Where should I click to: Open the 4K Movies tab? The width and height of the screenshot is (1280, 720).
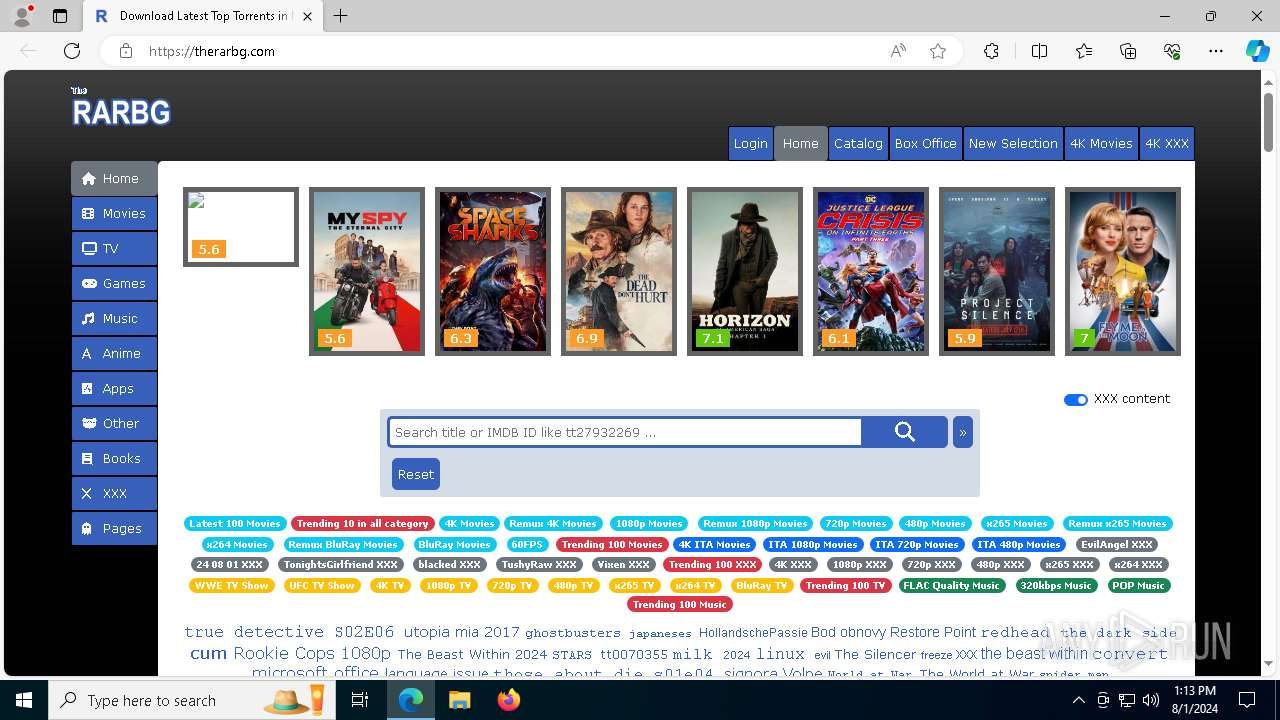tap(1101, 143)
